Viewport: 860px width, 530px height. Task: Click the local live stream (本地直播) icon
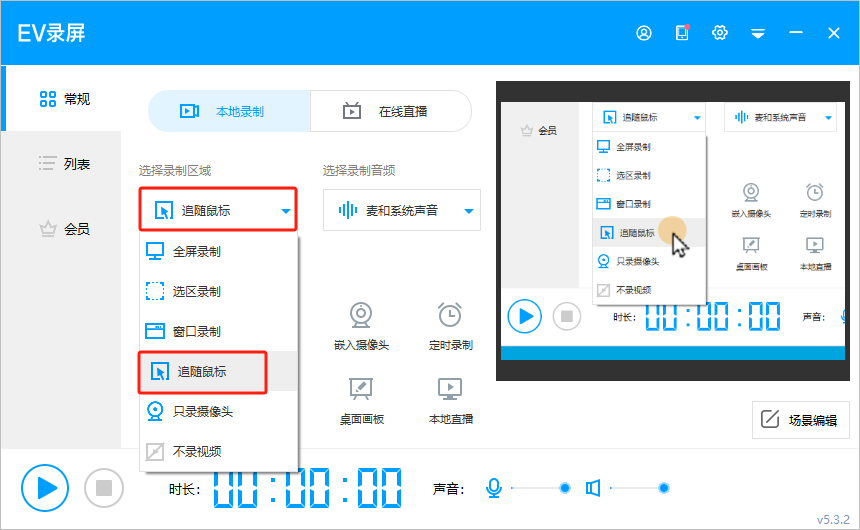449,389
